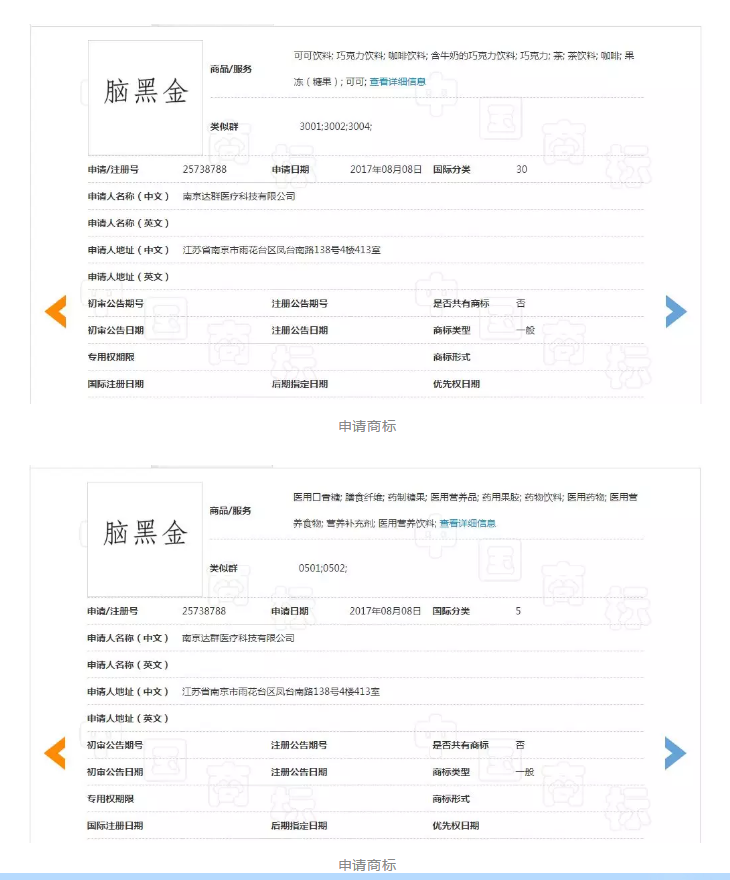Viewport: 730px width, 880px height.
Task: Select international class value 5
Action: click(518, 611)
